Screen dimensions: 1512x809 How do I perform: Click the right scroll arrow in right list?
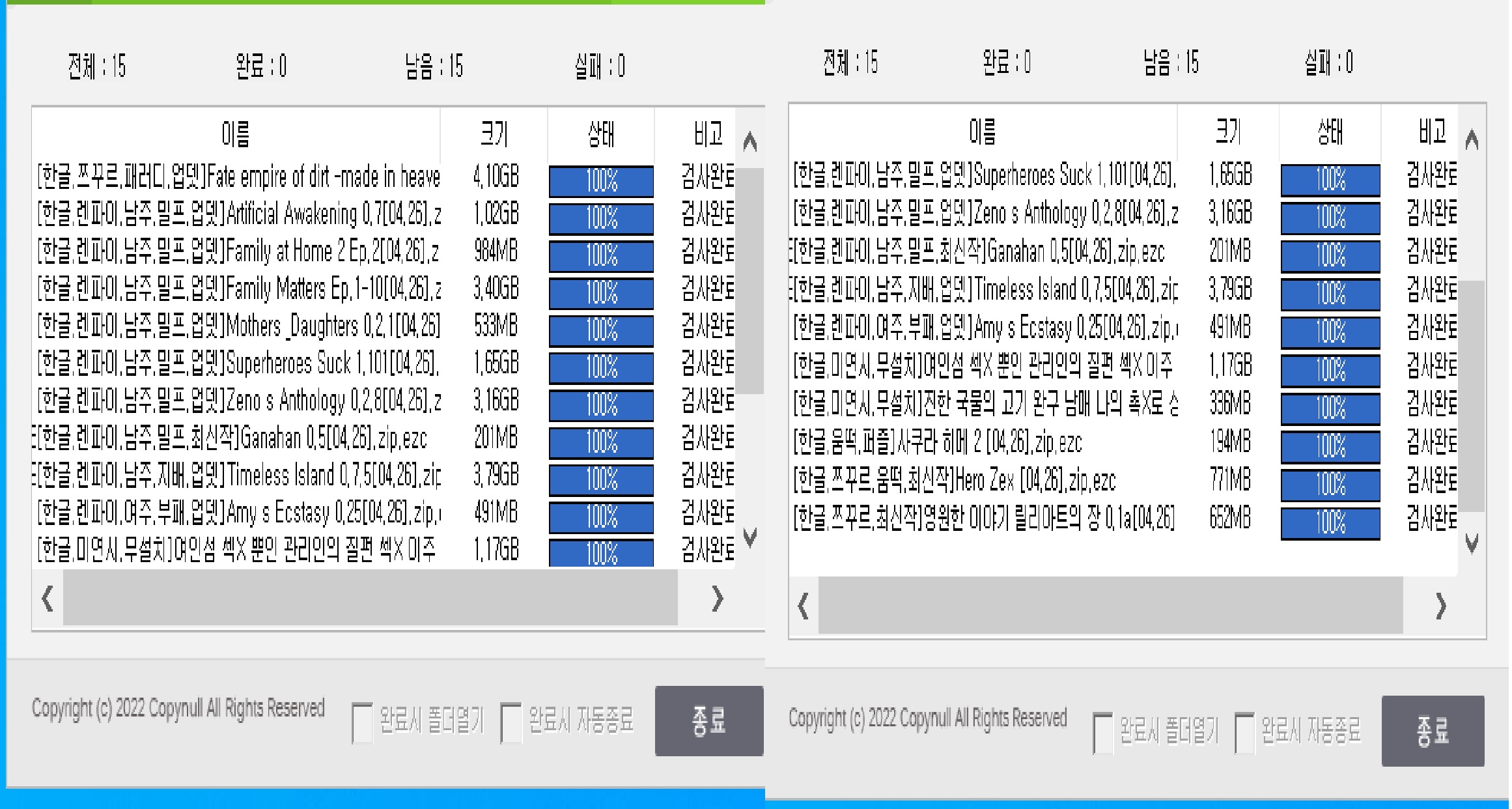[x=1440, y=606]
